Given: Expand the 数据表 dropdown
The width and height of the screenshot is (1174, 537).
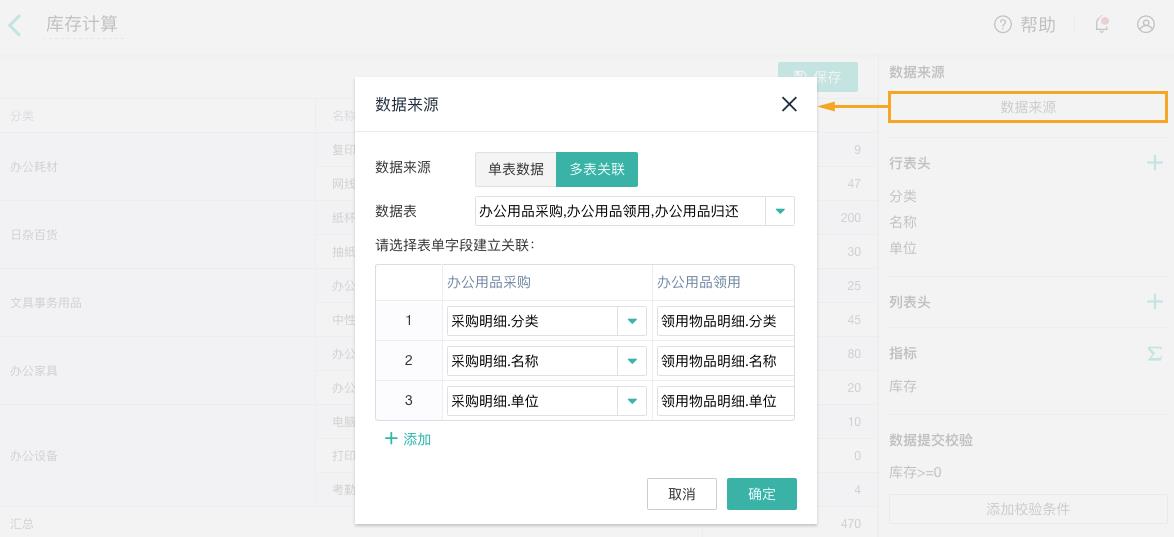Looking at the screenshot, I should [780, 211].
